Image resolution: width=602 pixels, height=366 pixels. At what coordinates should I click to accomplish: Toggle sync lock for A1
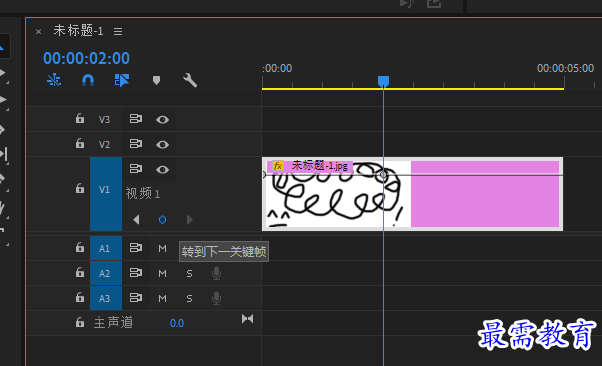click(x=136, y=248)
